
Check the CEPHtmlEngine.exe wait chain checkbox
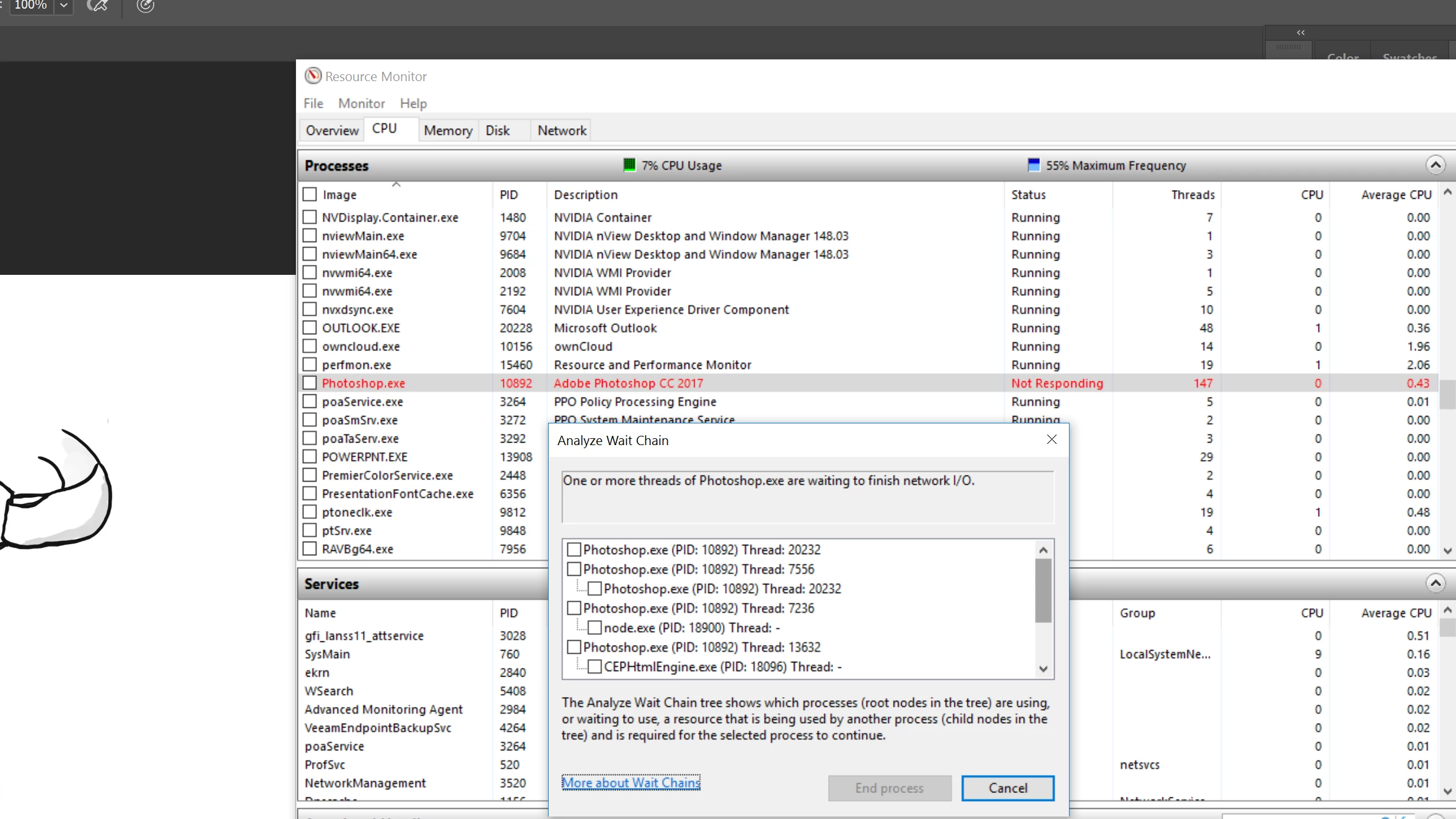[595, 667]
